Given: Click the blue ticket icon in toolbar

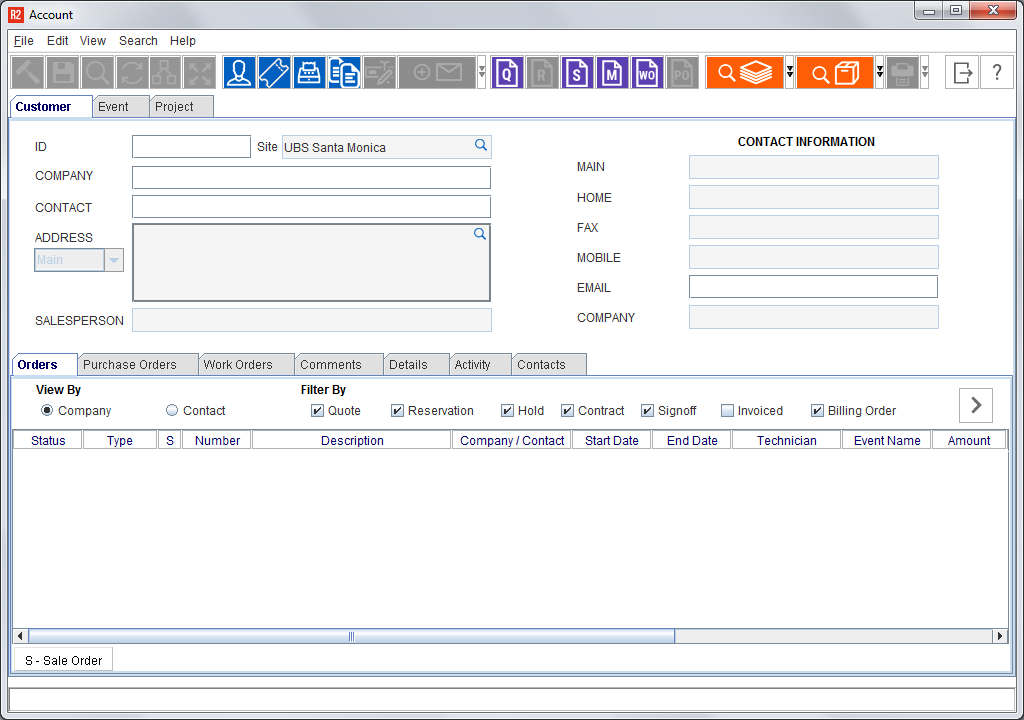Looking at the screenshot, I should [x=274, y=73].
